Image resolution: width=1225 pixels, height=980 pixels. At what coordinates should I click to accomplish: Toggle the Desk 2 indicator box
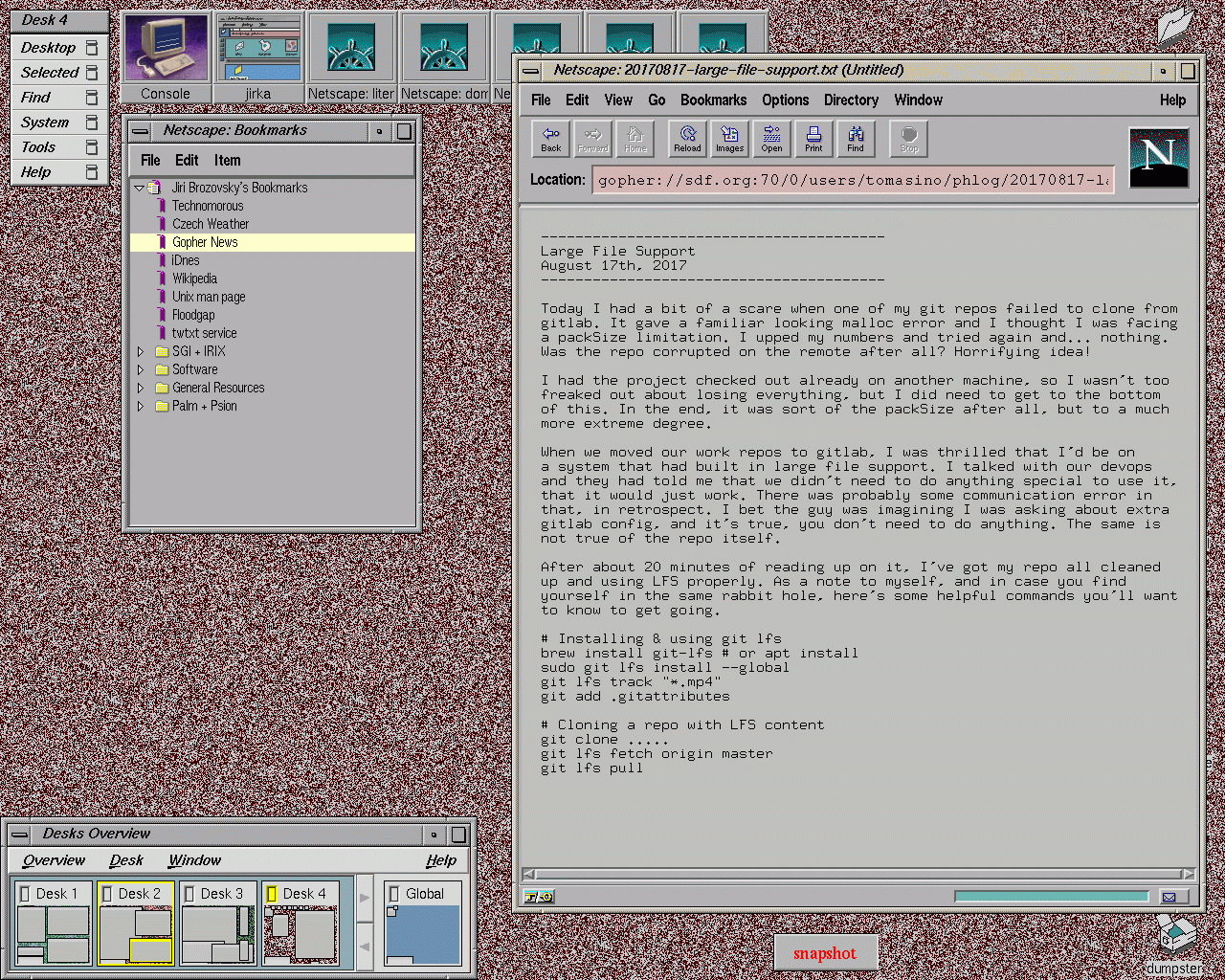[x=107, y=894]
